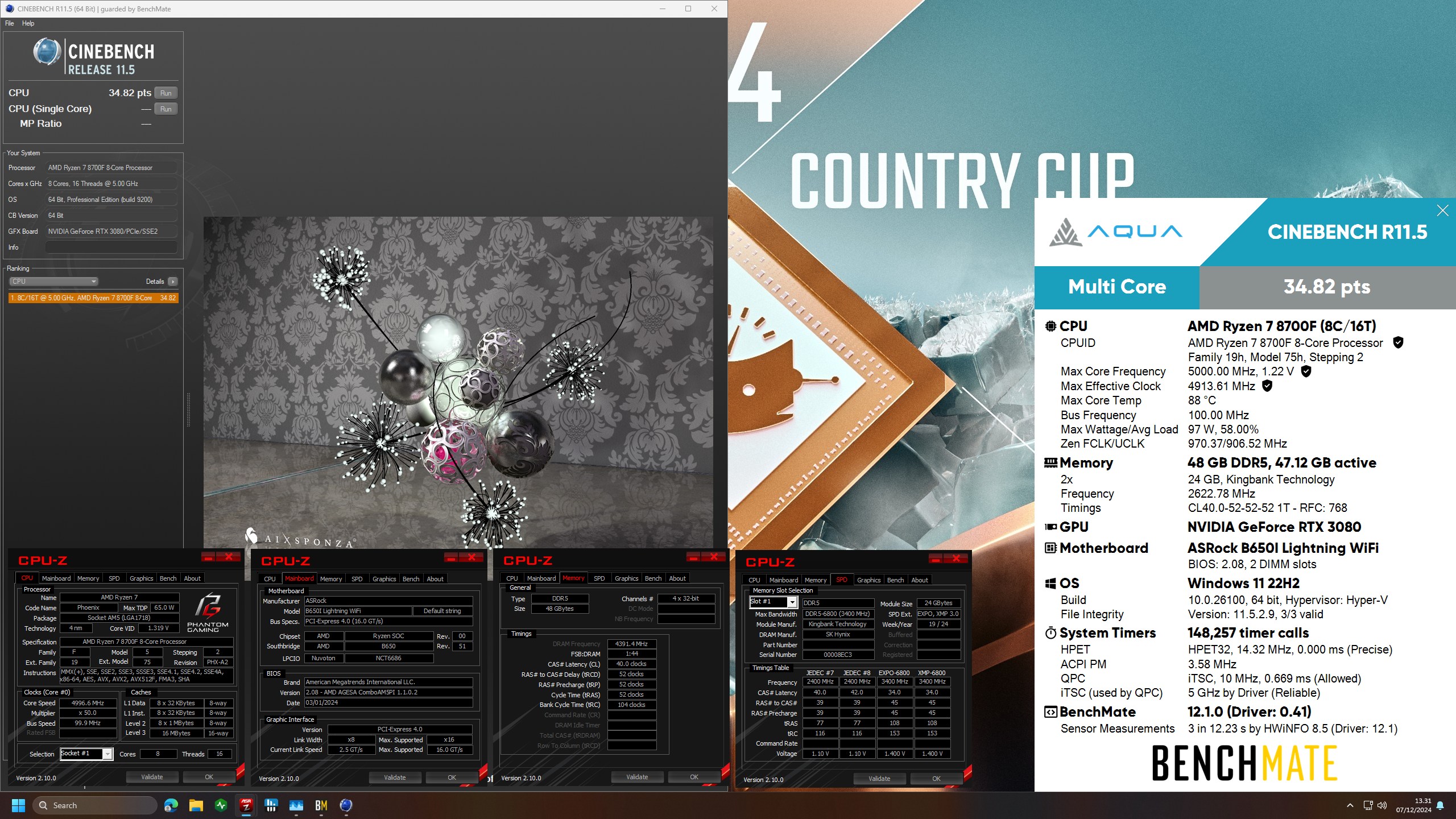
Task: Open notifications via the bell icon
Action: click(x=1440, y=805)
